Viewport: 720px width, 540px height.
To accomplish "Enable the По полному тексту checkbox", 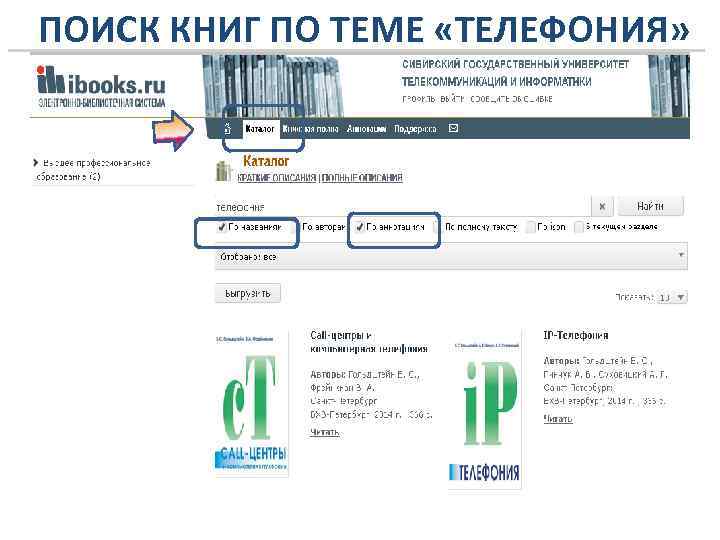I will (437, 227).
